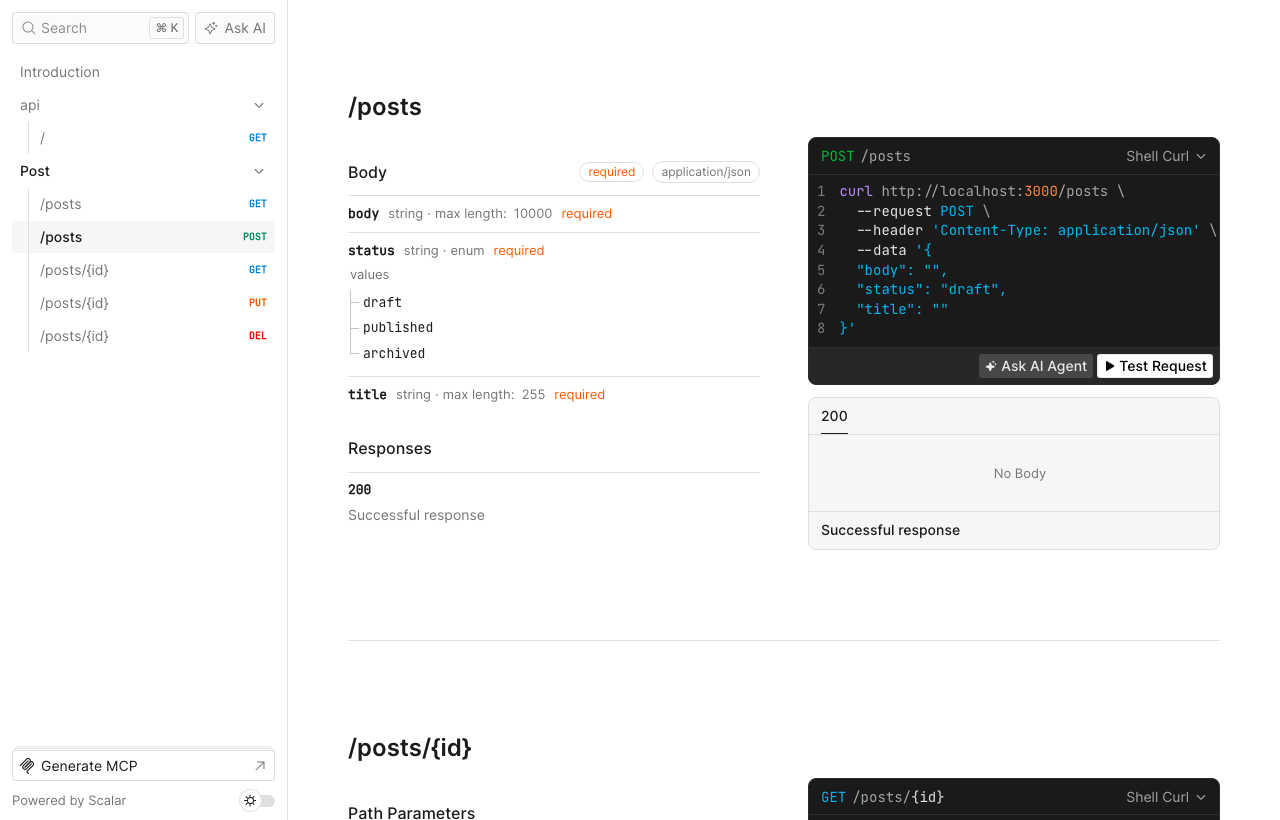The width and height of the screenshot is (1280, 820).
Task: Collapse the Post group in the sidebar
Action: [x=259, y=171]
